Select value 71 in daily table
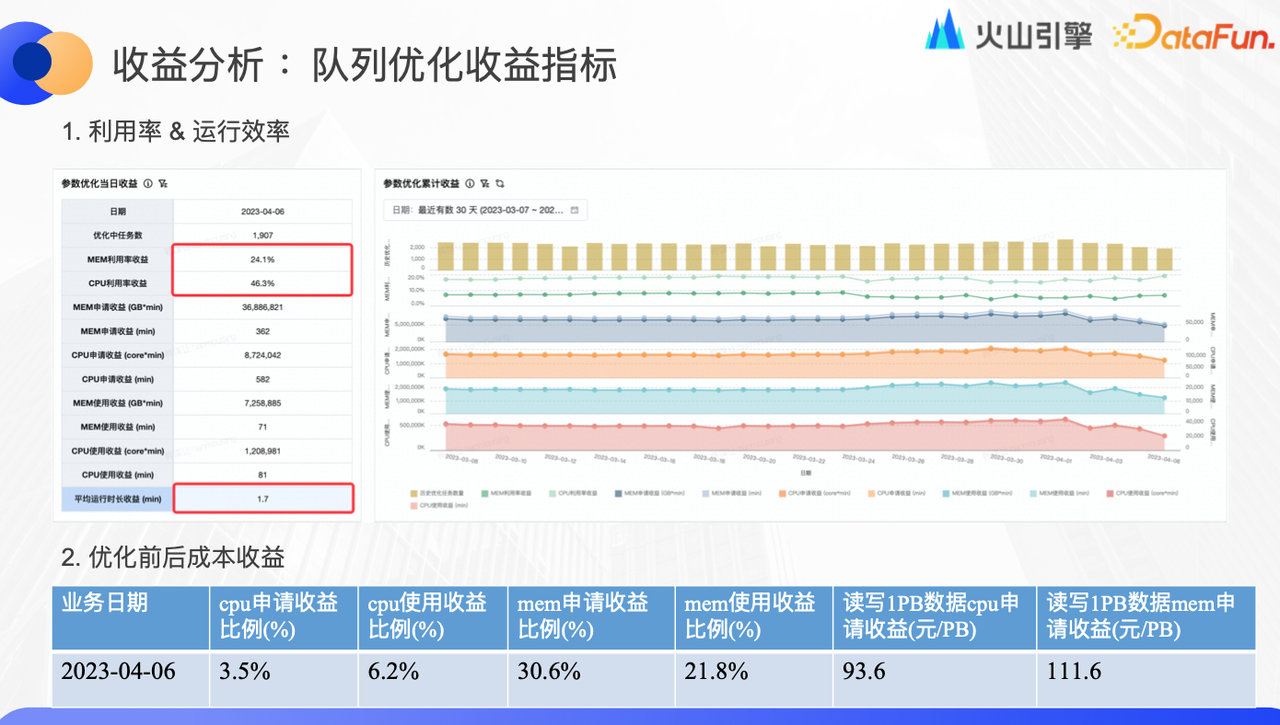This screenshot has height=725, width=1280. coord(264,427)
